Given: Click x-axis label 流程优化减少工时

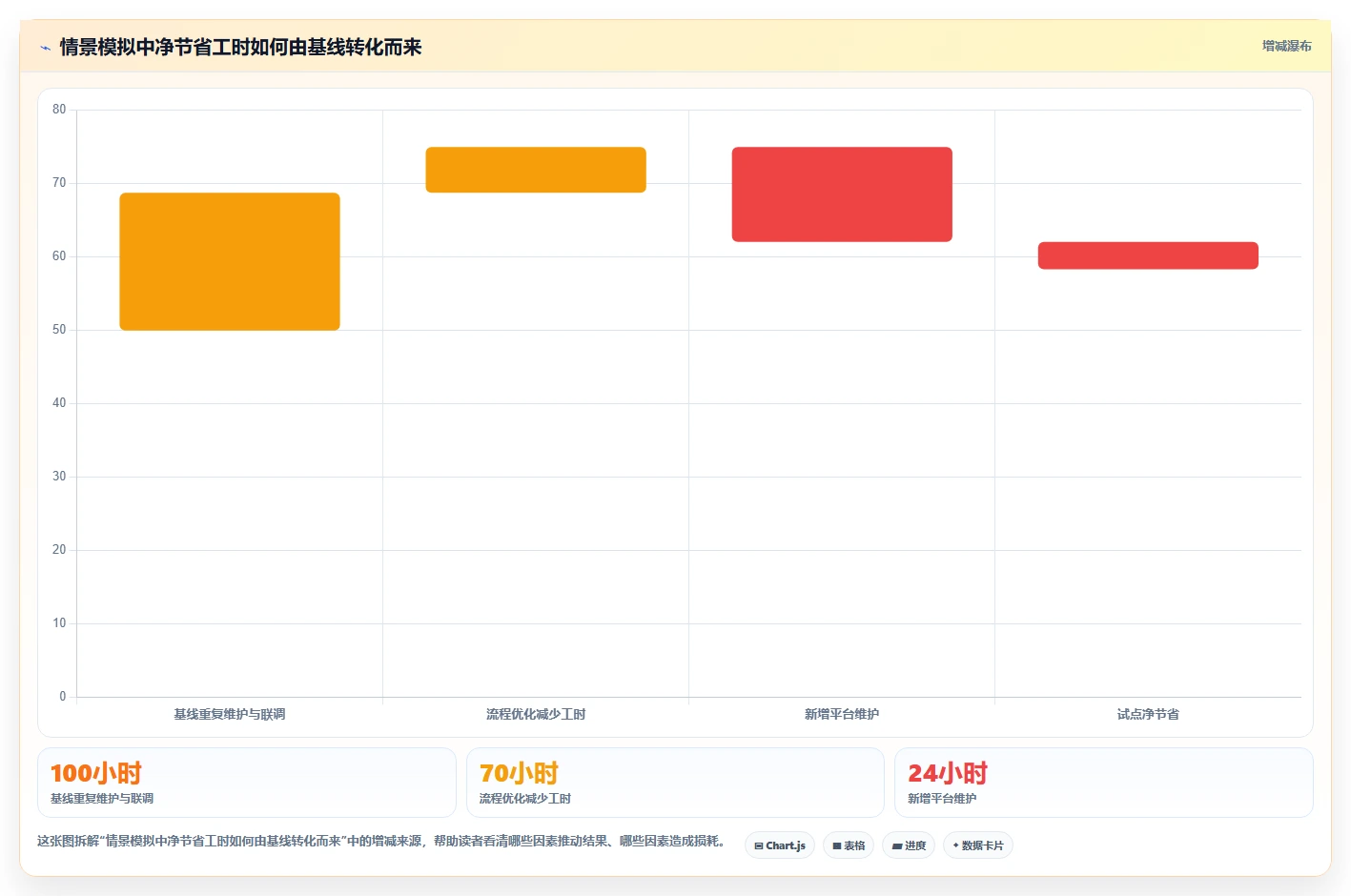Looking at the screenshot, I should click(x=536, y=714).
